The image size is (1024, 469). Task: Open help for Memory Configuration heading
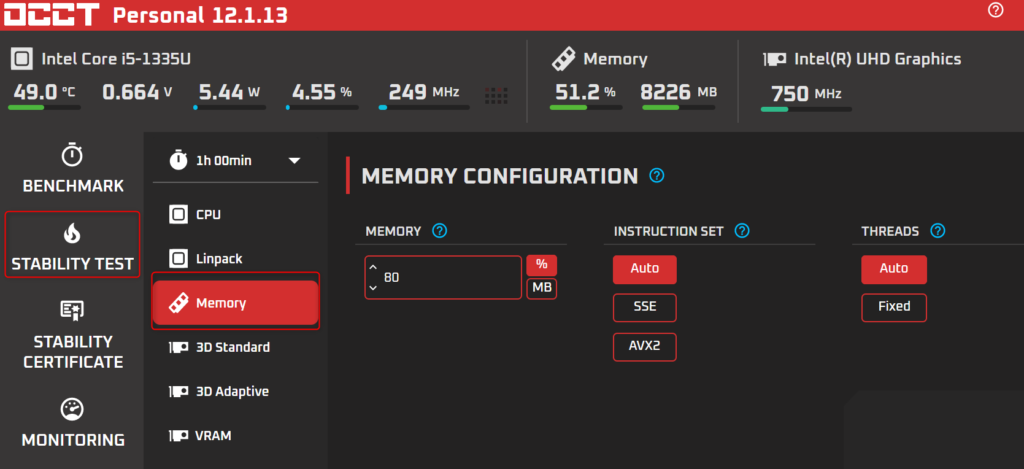point(657,175)
